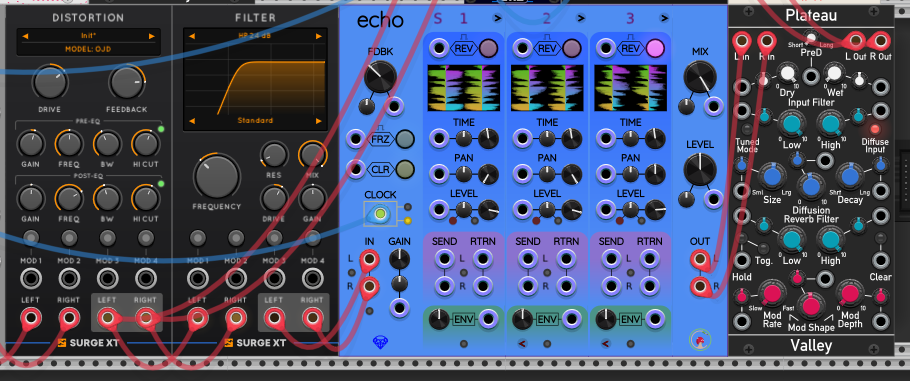This screenshot has height=381, width=910.
Task: Click the Distortion LEFT input jack
Action: coord(31,318)
